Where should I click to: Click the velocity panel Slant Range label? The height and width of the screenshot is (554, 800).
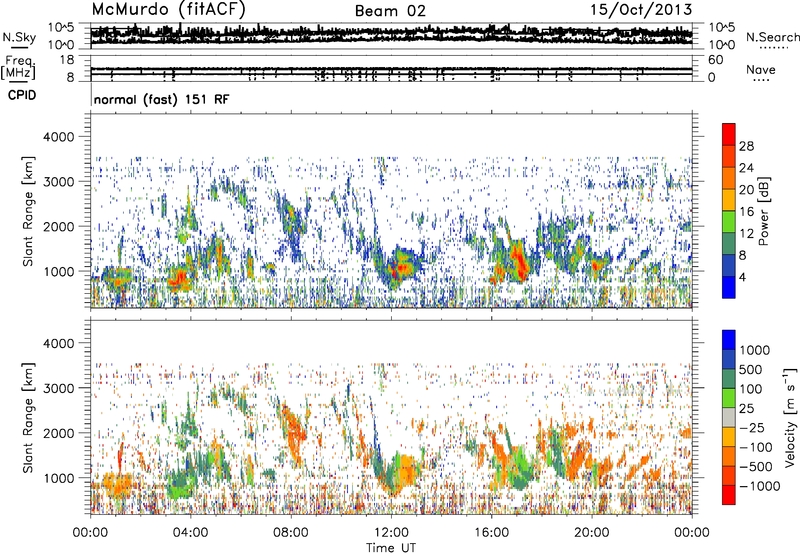click(28, 418)
